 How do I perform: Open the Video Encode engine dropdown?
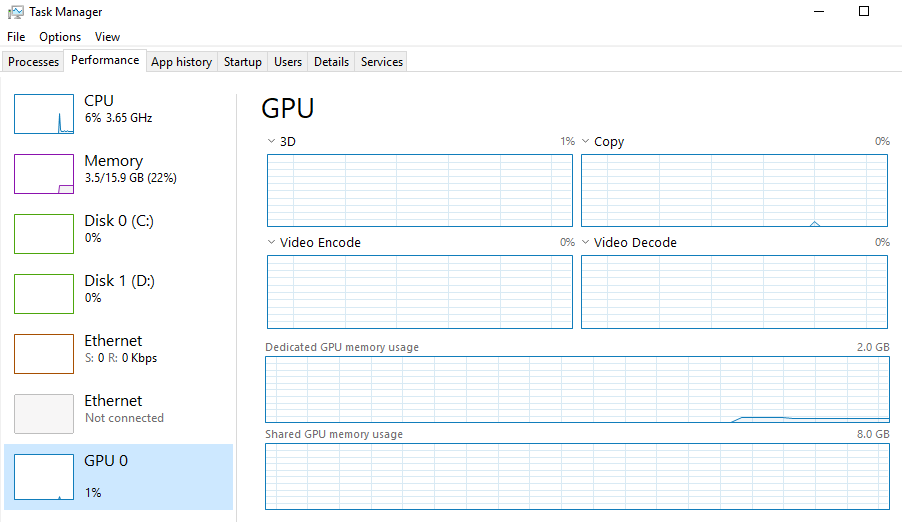tap(272, 243)
